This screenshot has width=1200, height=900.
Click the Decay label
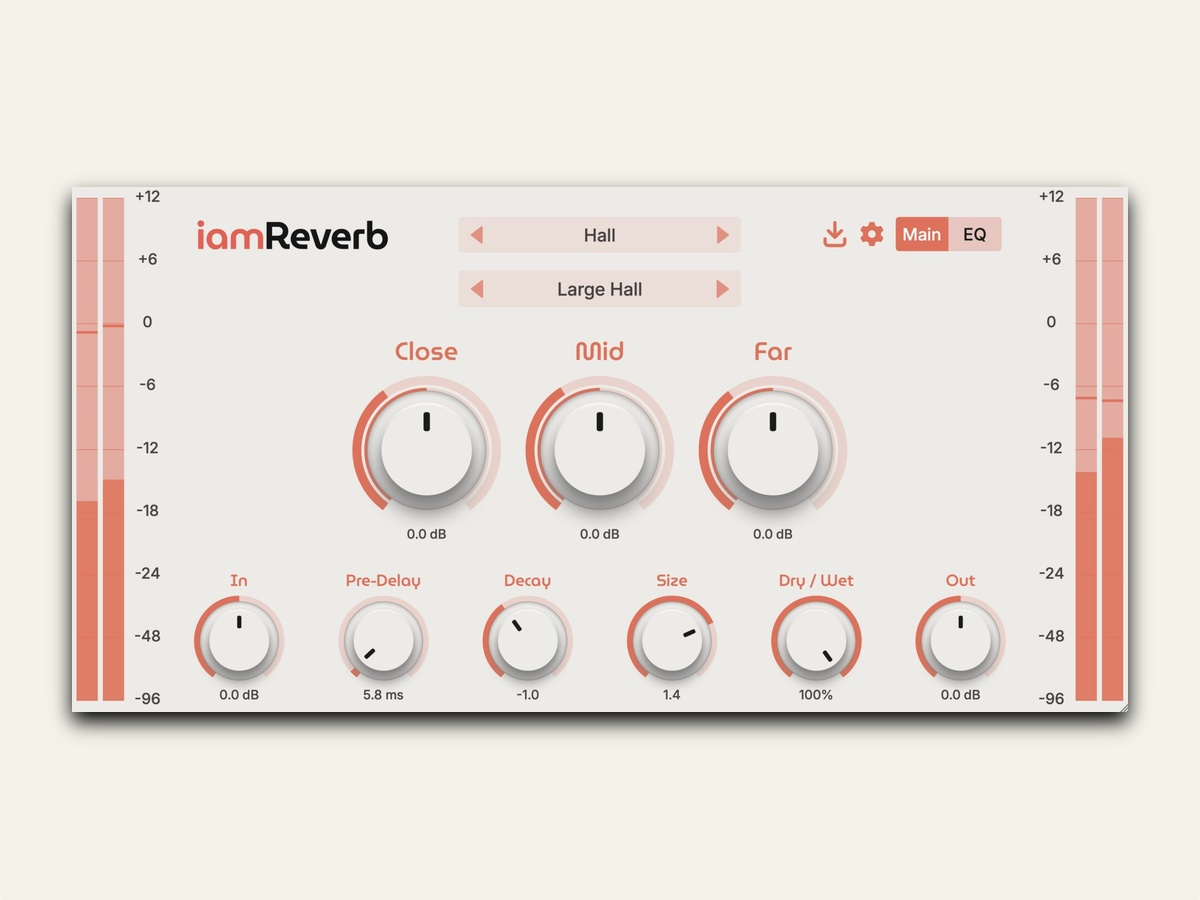coord(527,580)
